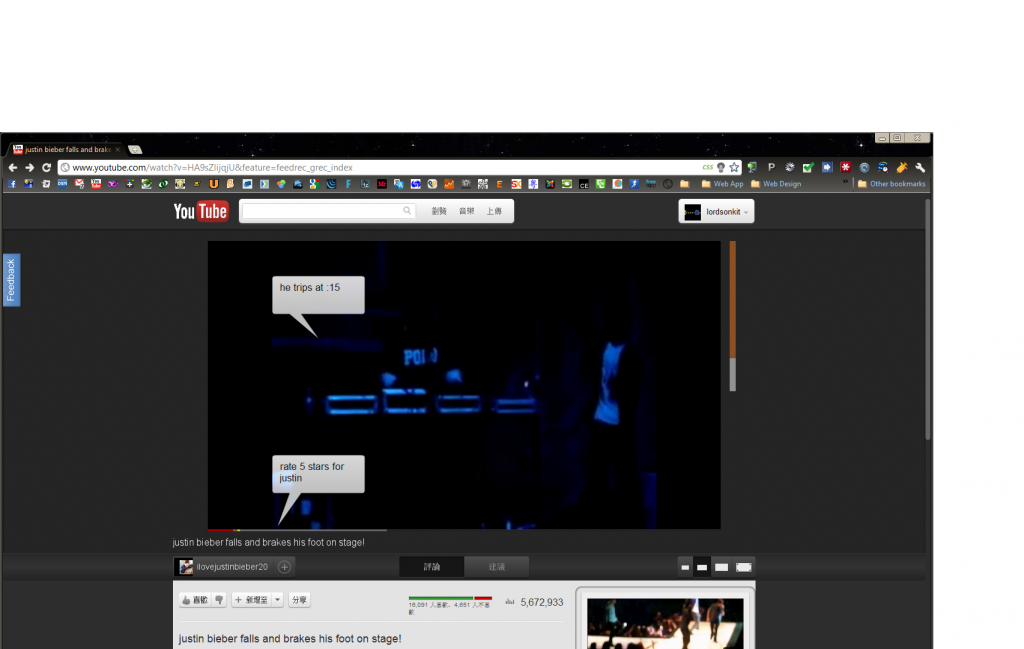Click the green checkmark extension icon
1024x649 pixels.
tap(808, 168)
